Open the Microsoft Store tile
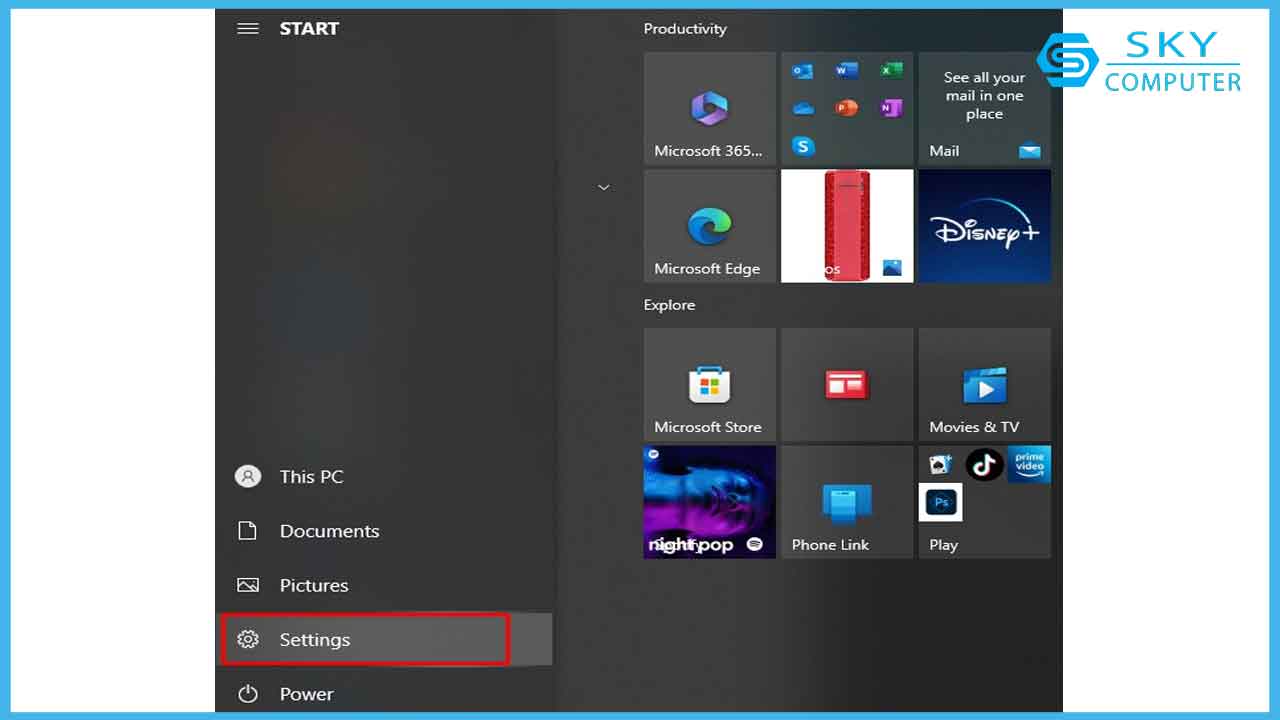Screen dimensions: 1280x720 [x=710, y=384]
